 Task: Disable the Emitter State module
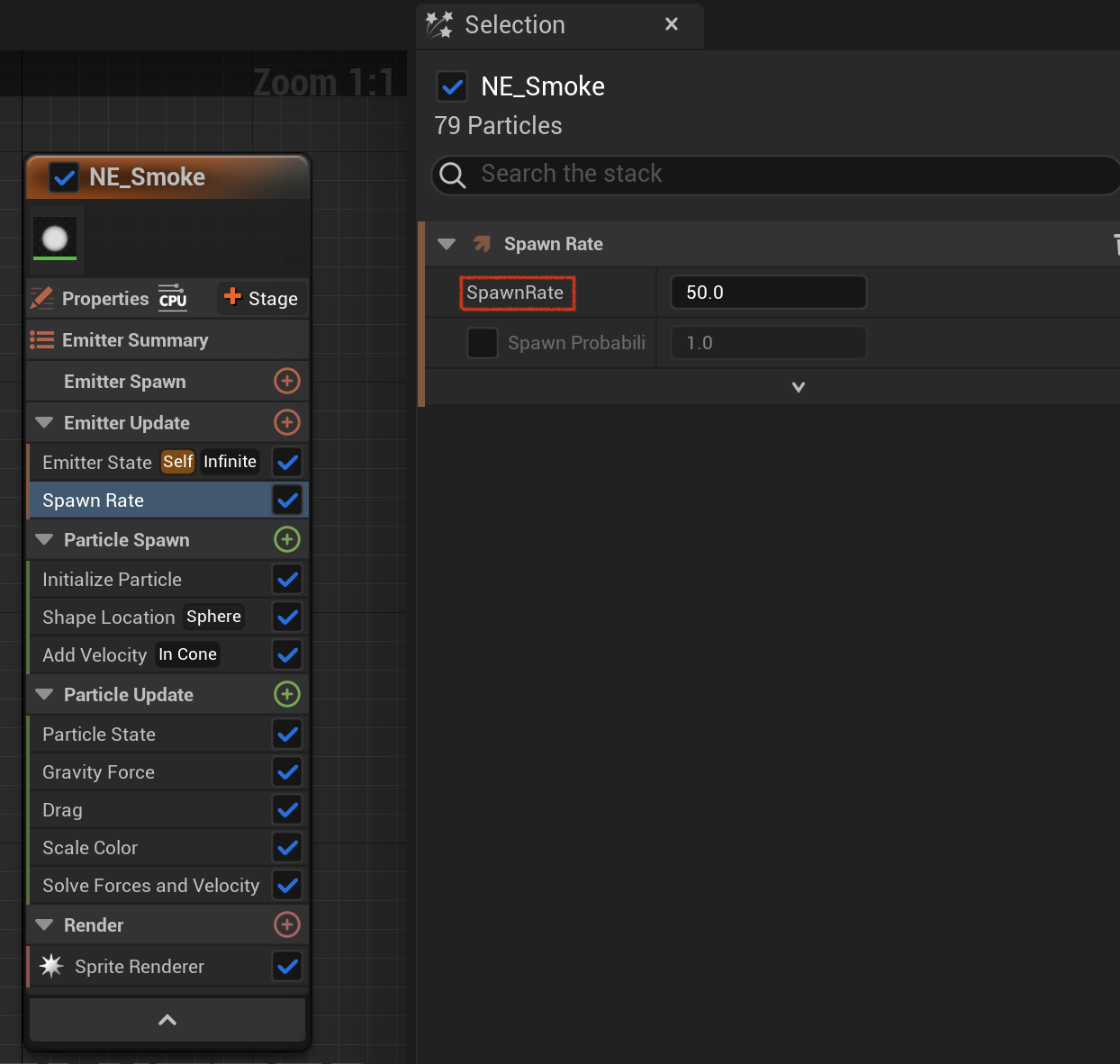(287, 462)
